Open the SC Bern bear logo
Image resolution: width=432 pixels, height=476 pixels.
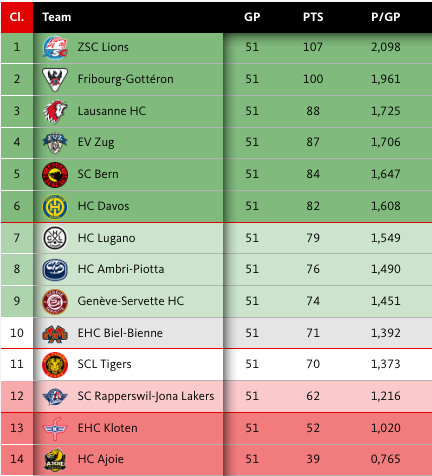(x=55, y=175)
